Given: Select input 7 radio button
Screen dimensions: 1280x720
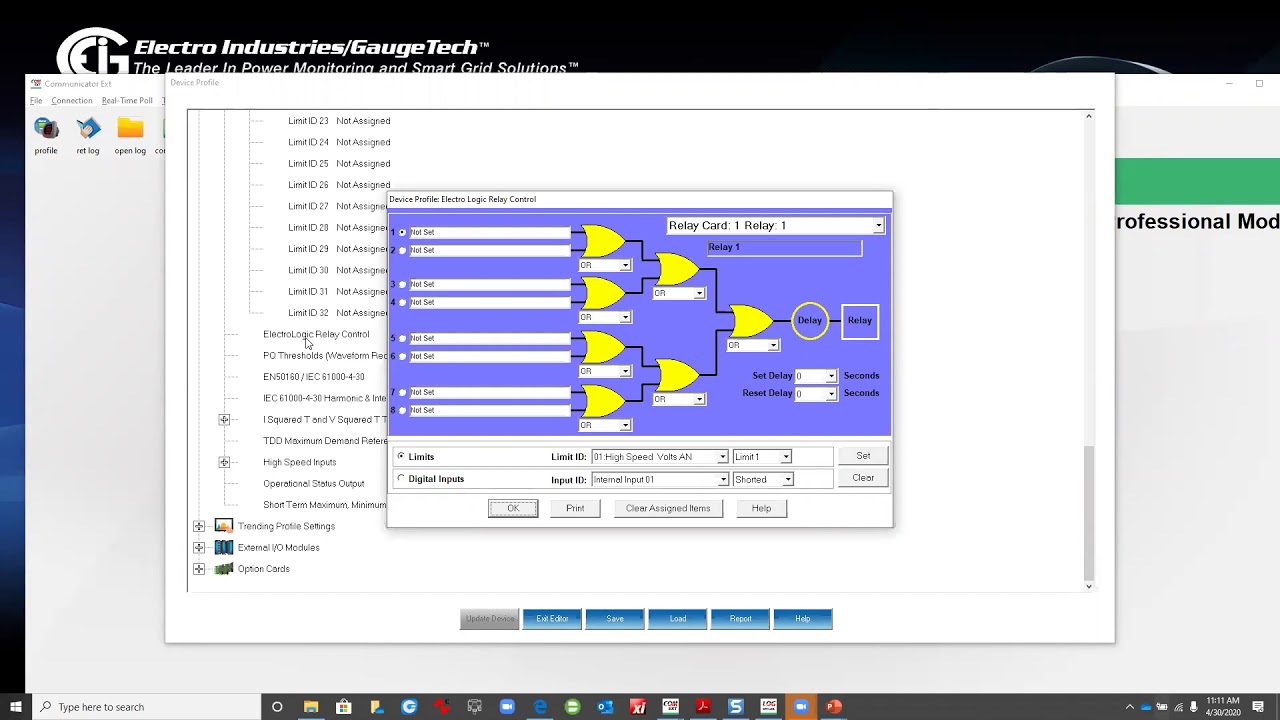Looking at the screenshot, I should click(x=403, y=392).
